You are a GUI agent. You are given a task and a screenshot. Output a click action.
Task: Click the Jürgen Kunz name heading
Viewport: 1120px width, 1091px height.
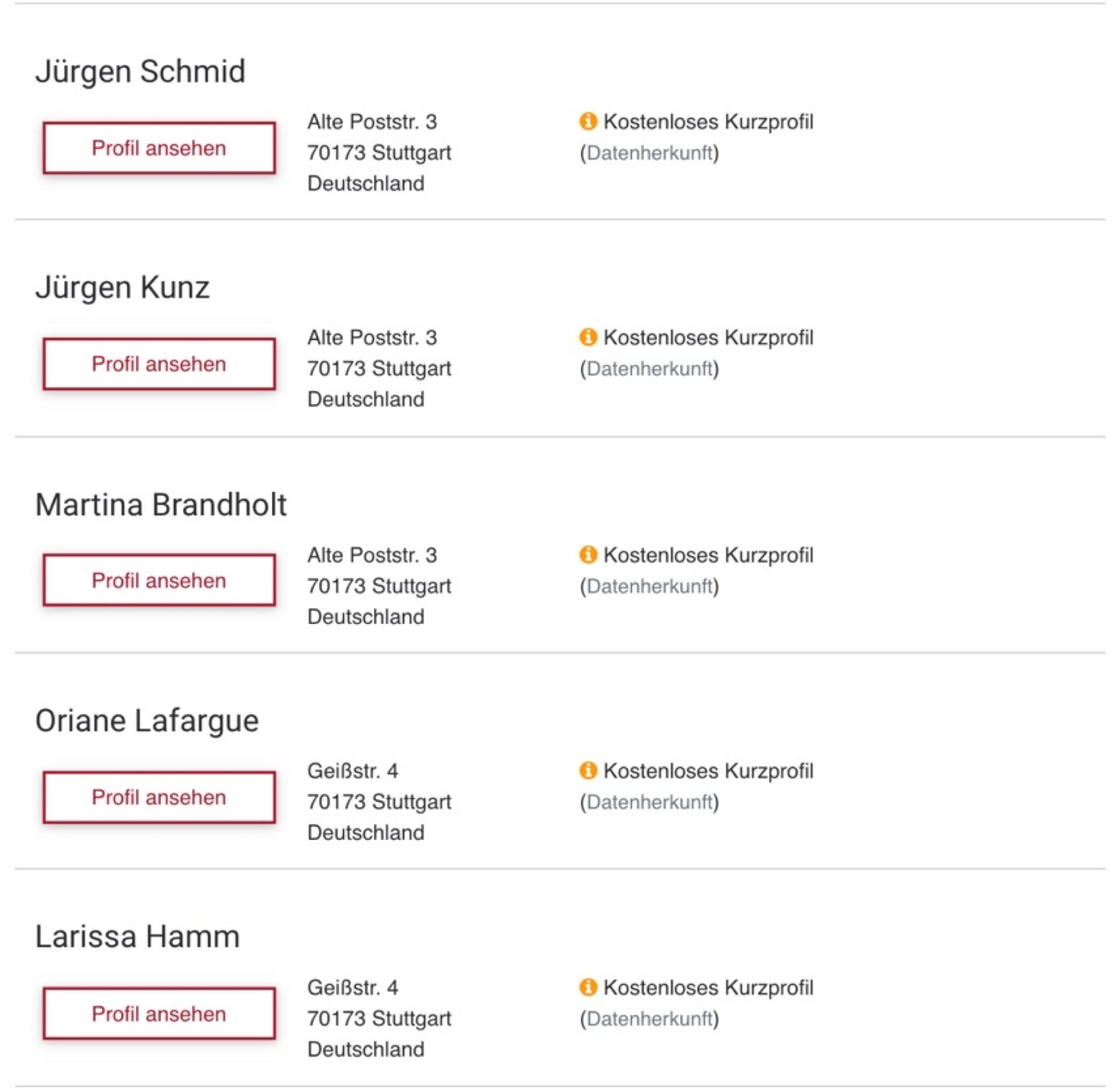[123, 287]
